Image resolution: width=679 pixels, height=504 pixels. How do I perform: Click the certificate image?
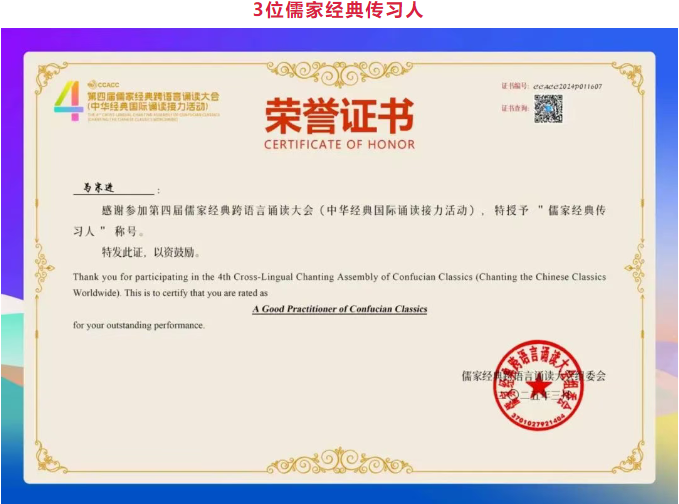340,266
